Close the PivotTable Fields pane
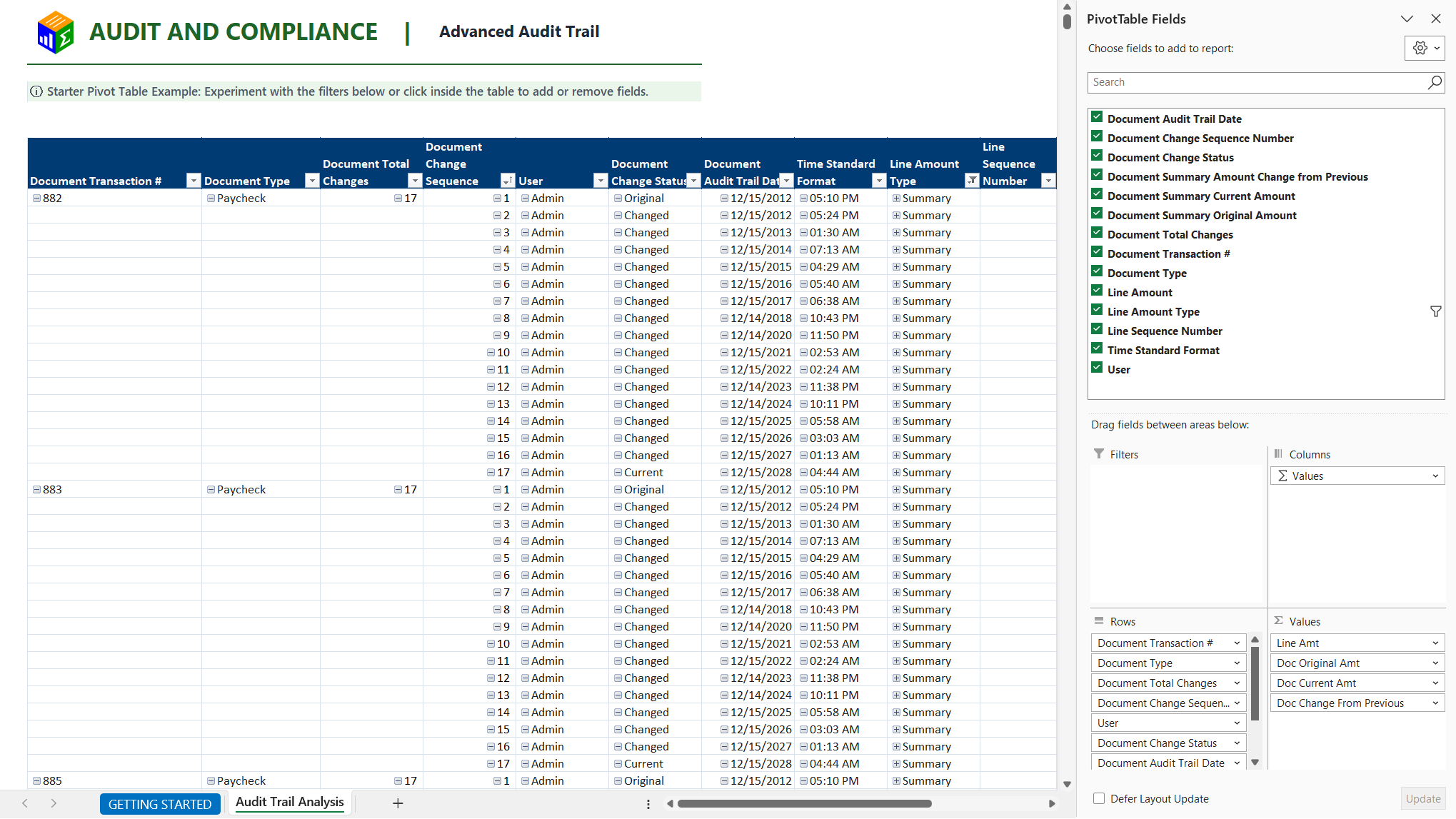This screenshot has width=1456, height=819. 1436,19
